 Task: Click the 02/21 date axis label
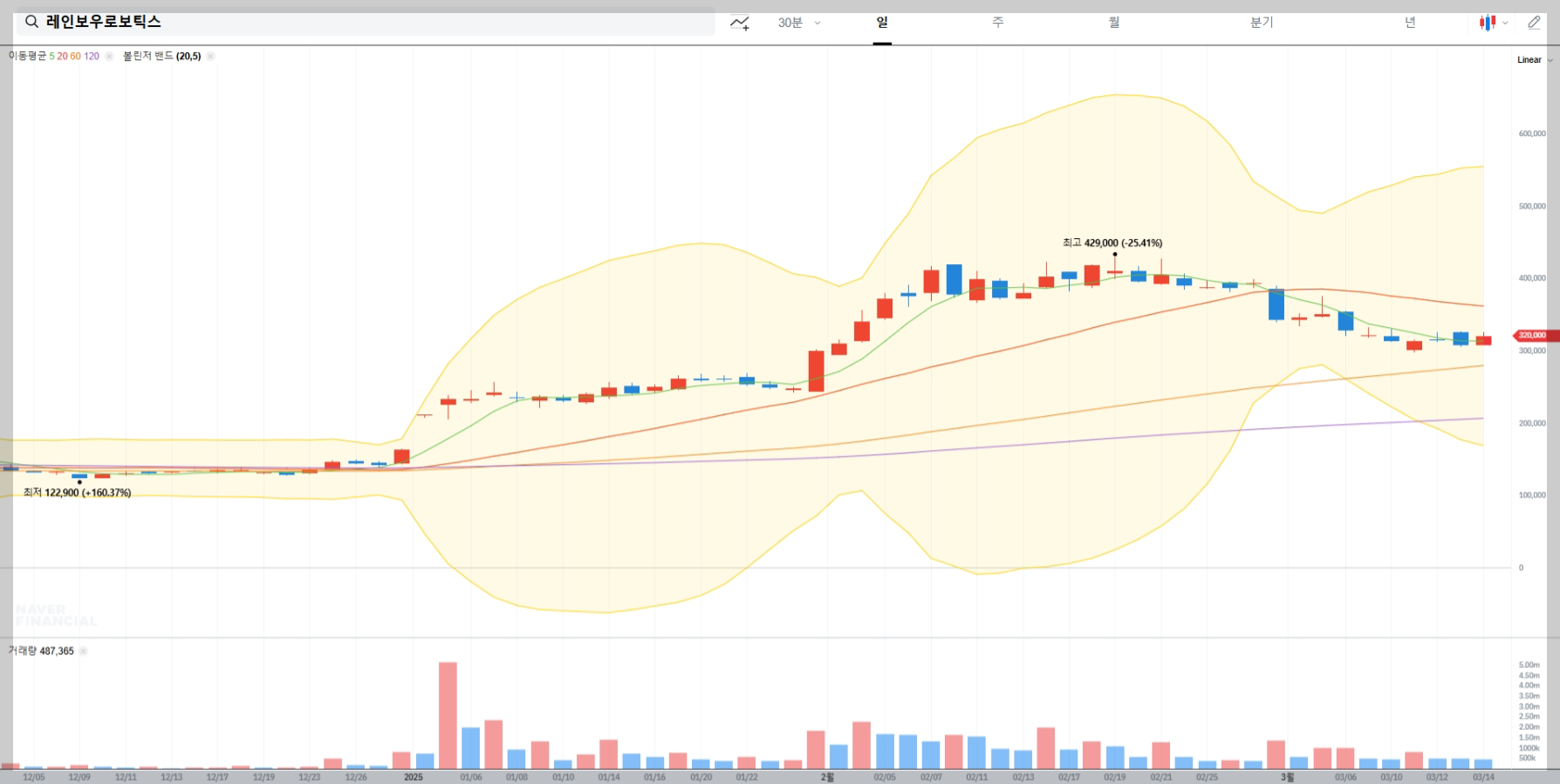(x=1161, y=777)
